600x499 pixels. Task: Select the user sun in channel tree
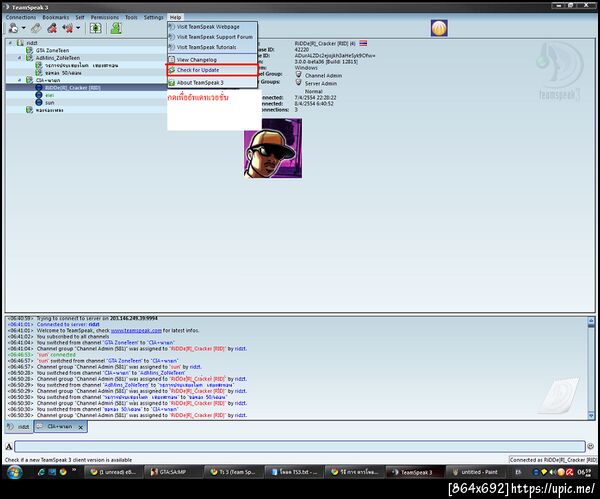(x=50, y=103)
